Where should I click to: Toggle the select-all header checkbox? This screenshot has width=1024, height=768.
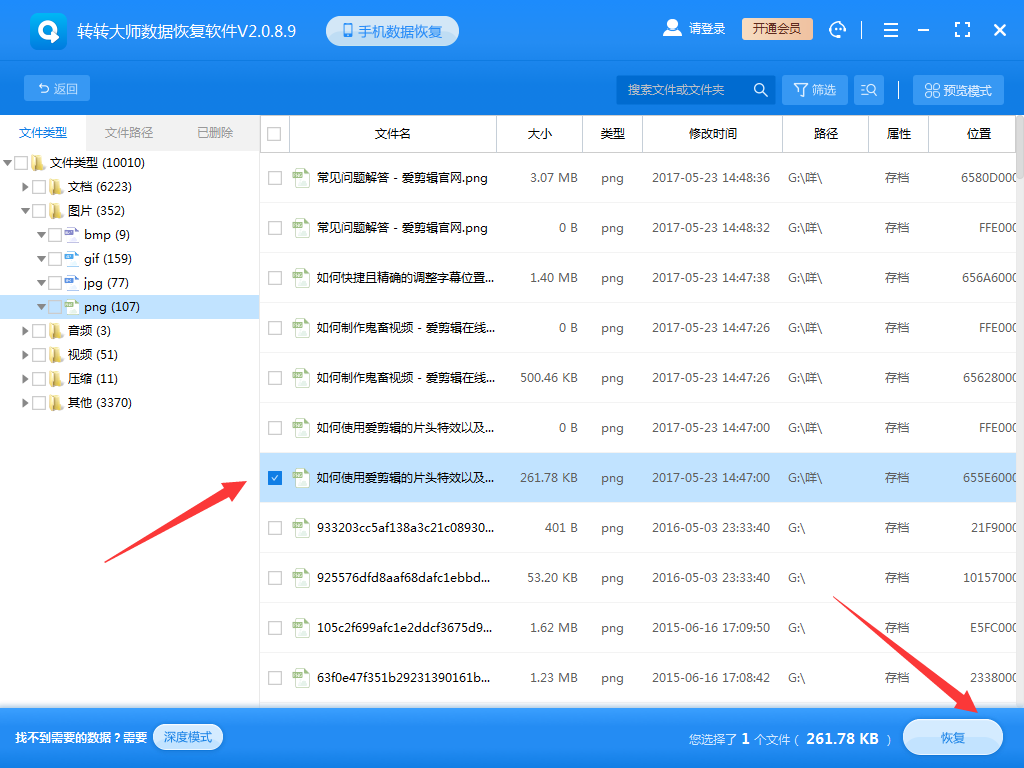[274, 134]
